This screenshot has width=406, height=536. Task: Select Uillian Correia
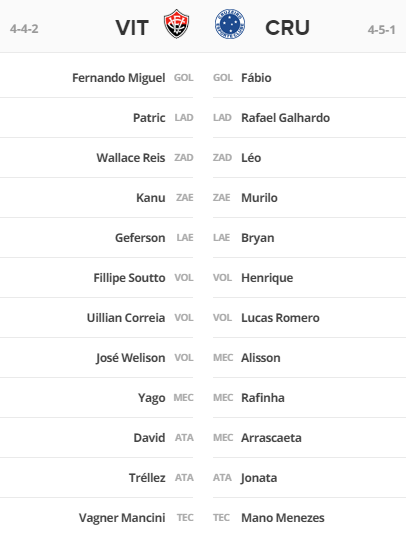[126, 318]
